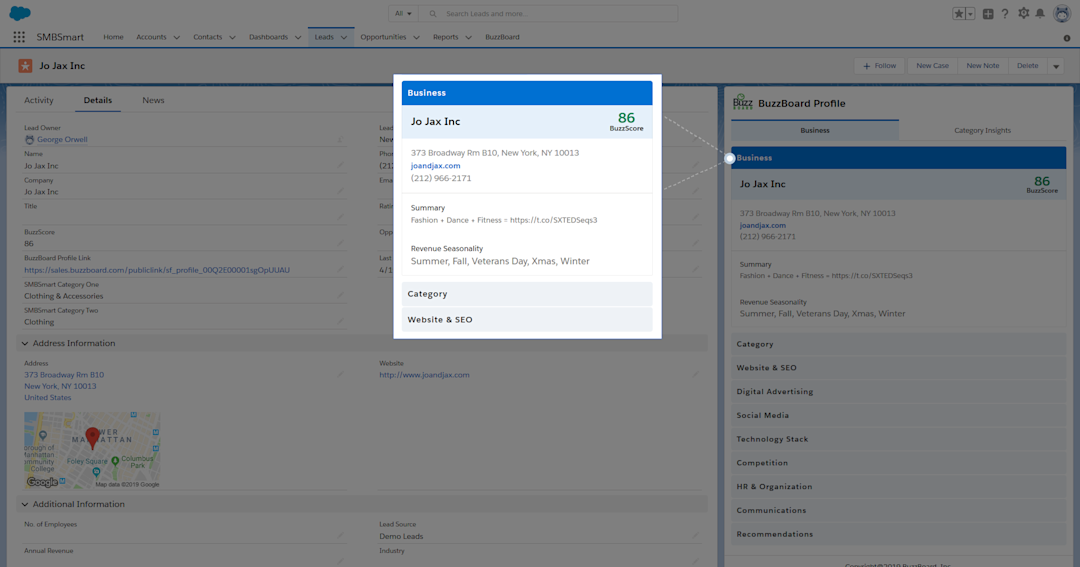Open the Leads tab dropdown chevron
Image resolution: width=1080 pixels, height=567 pixels.
[344, 38]
